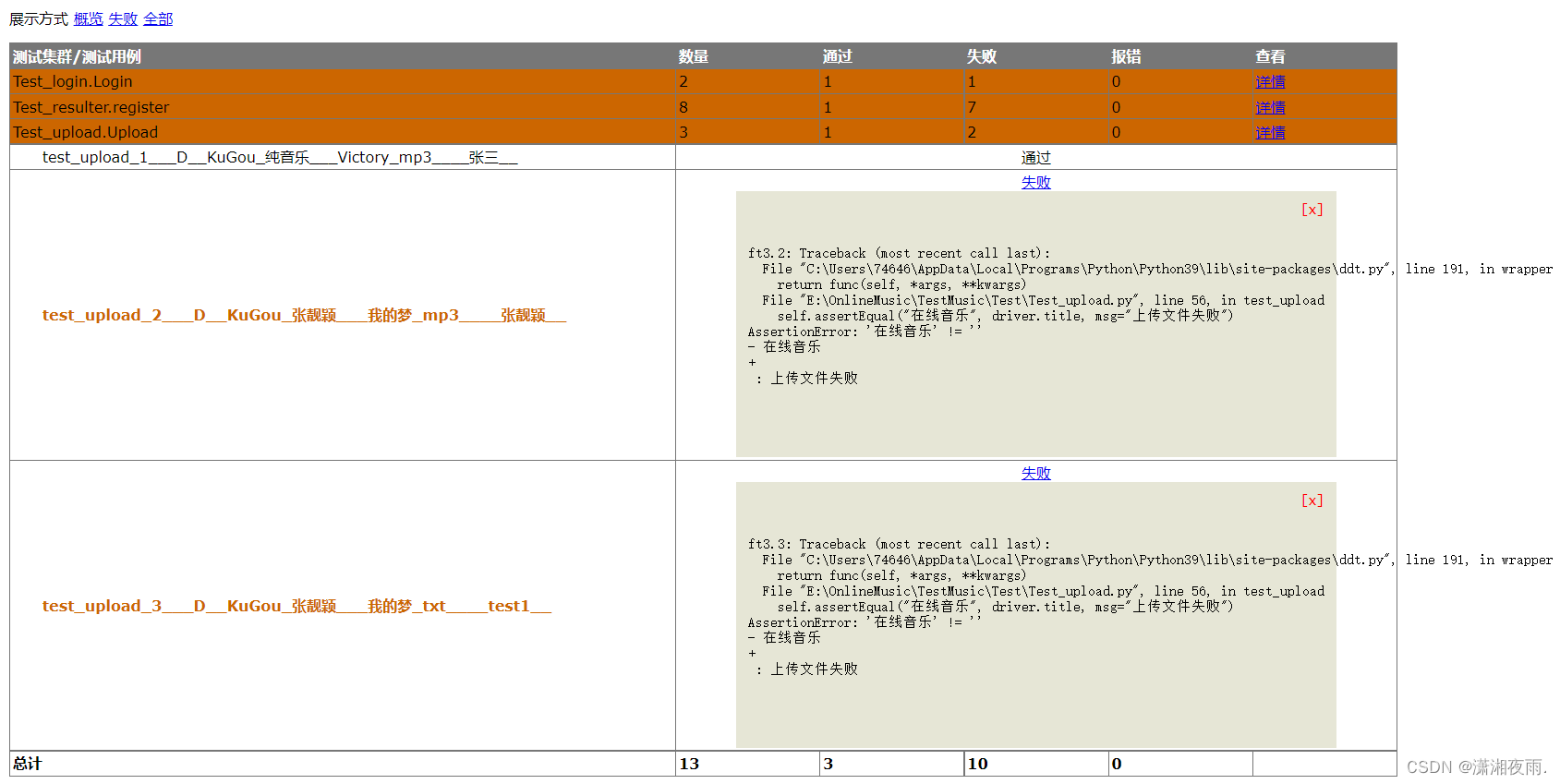Click the 展示方式 label
The image size is (1560, 784).
tap(39, 18)
